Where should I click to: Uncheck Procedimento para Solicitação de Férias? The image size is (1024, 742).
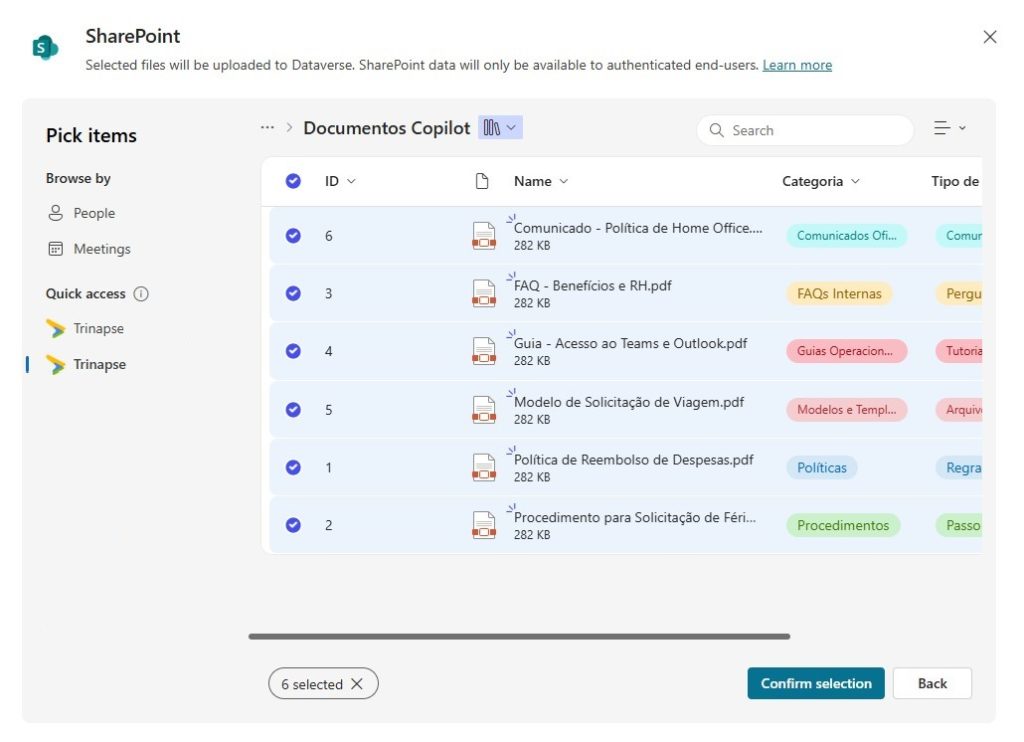[x=293, y=525]
